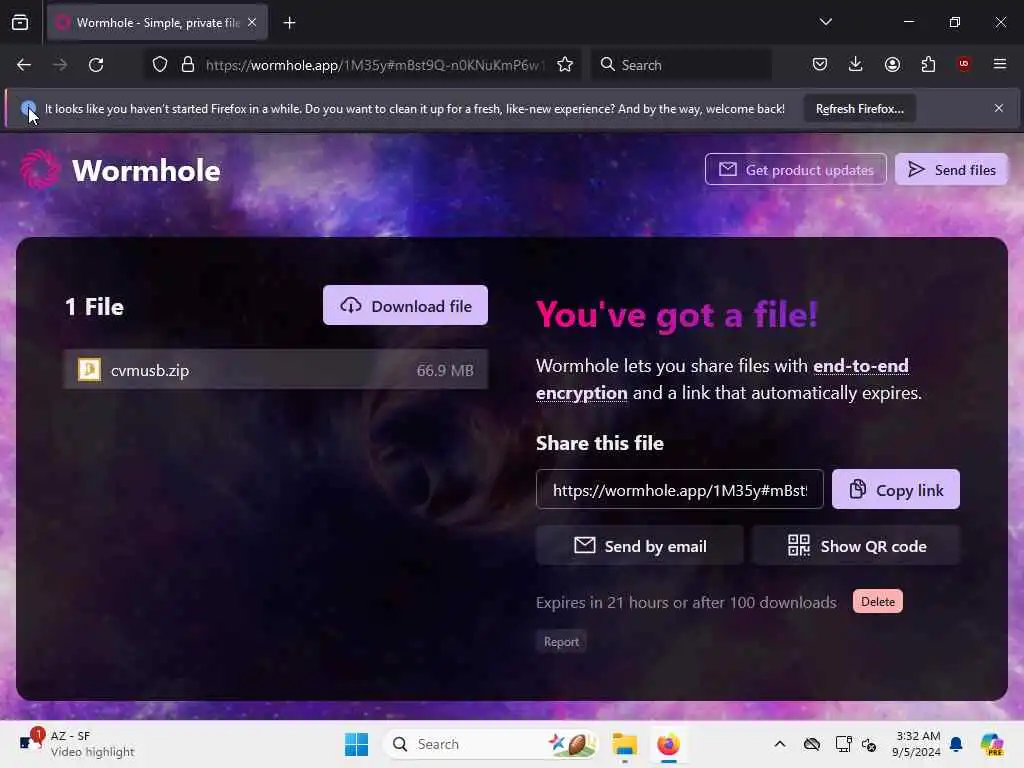The width and height of the screenshot is (1024, 768).
Task: Click the 66.9 MB file size
Action: [x=445, y=370]
